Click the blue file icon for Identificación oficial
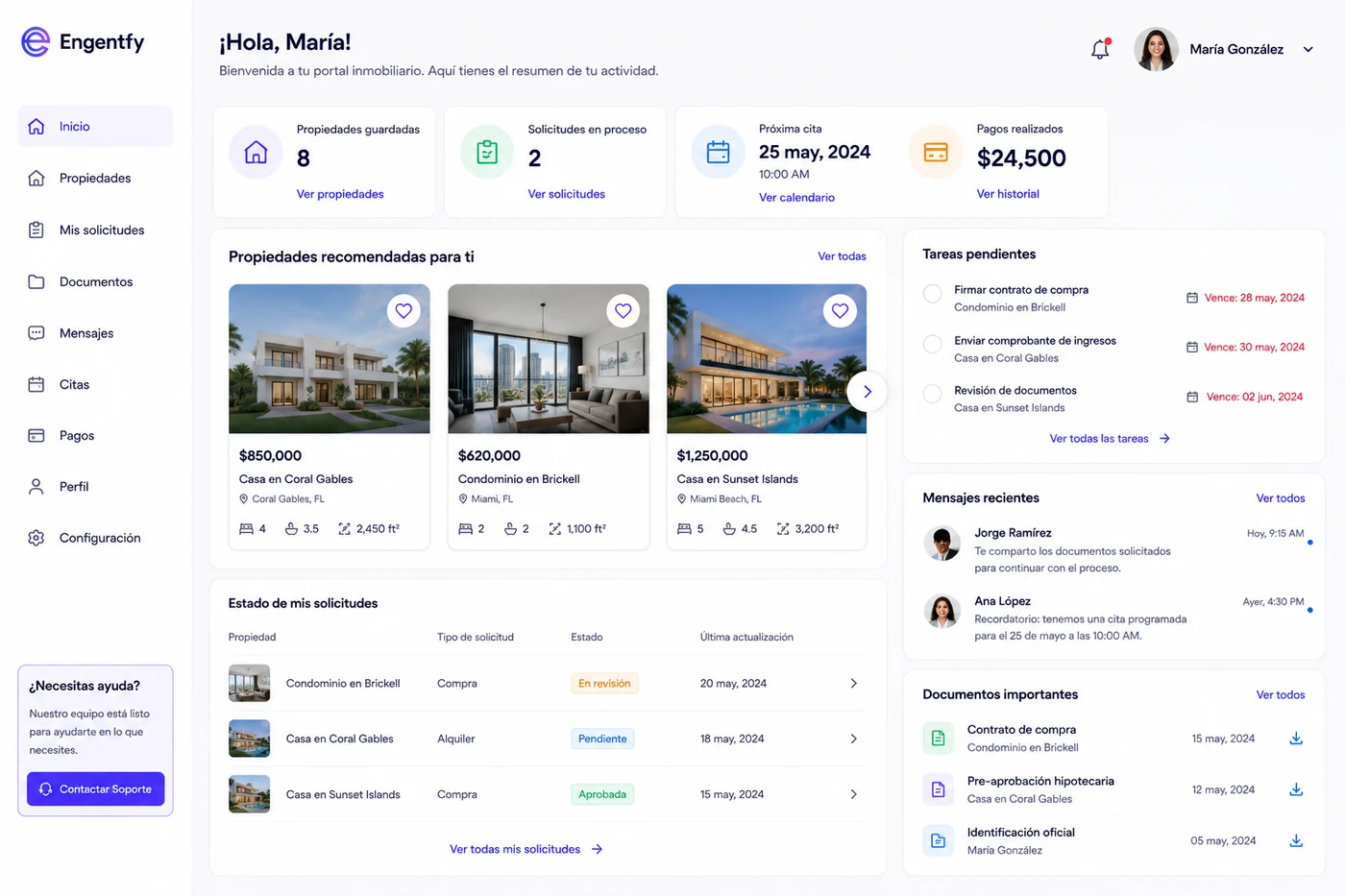Viewport: 1345px width, 896px height. [939, 841]
